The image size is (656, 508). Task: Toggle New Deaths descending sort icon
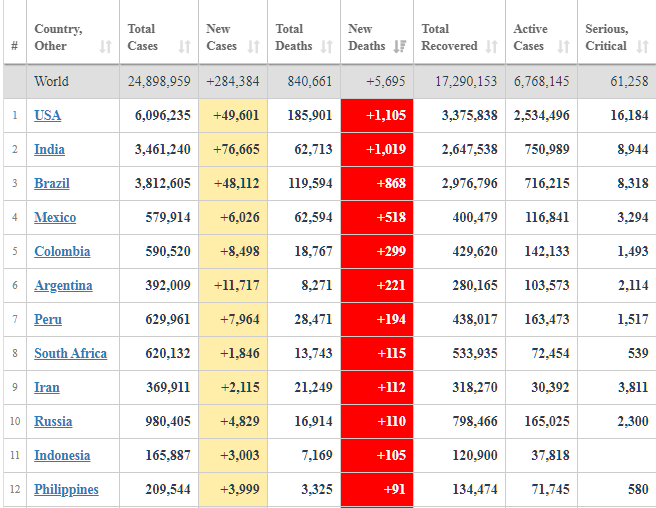click(400, 46)
